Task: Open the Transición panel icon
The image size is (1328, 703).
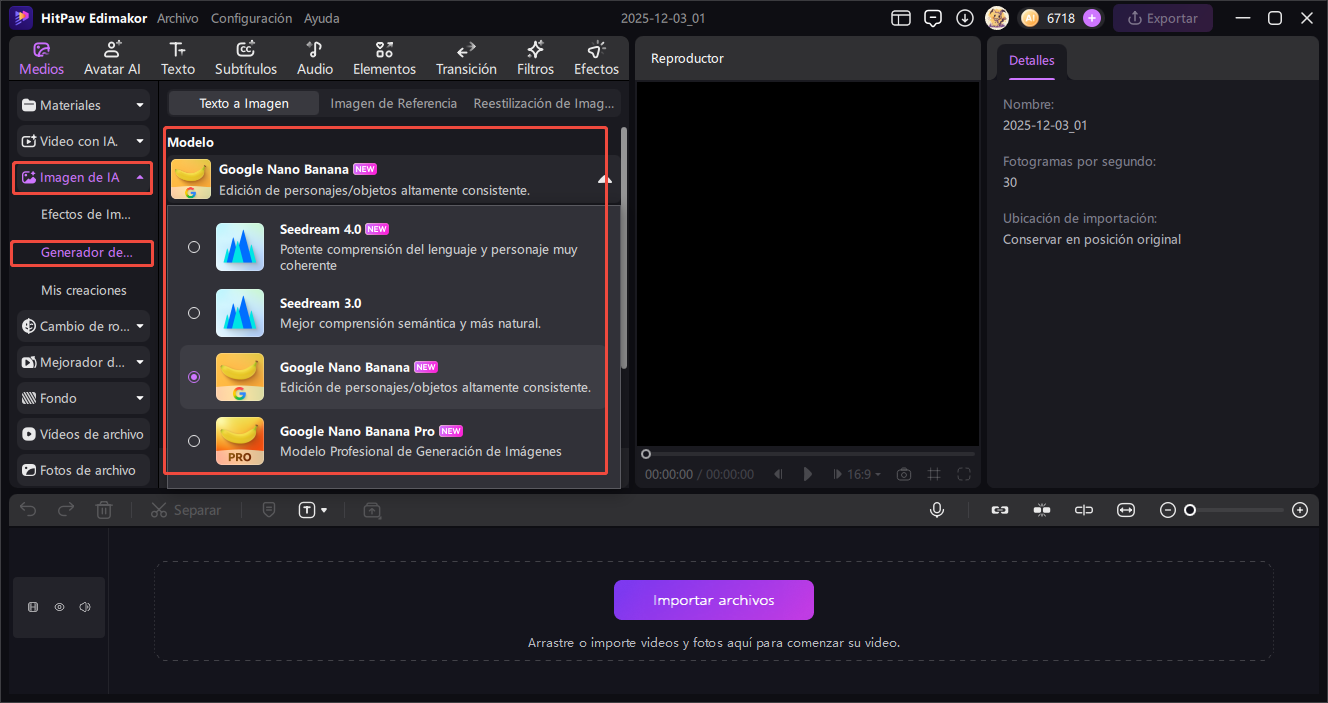Action: pyautogui.click(x=466, y=59)
